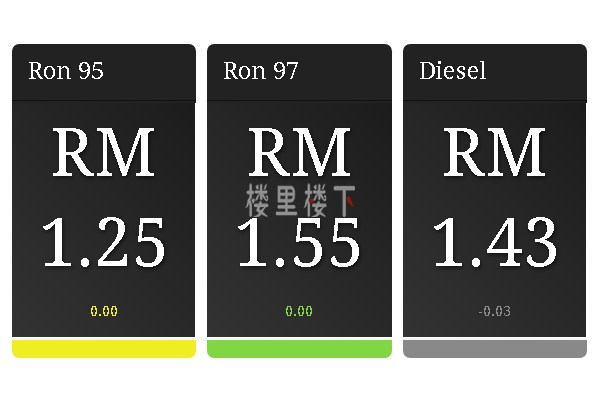Click blank header area right of Diesel title
The image size is (600, 400).
[540, 71]
